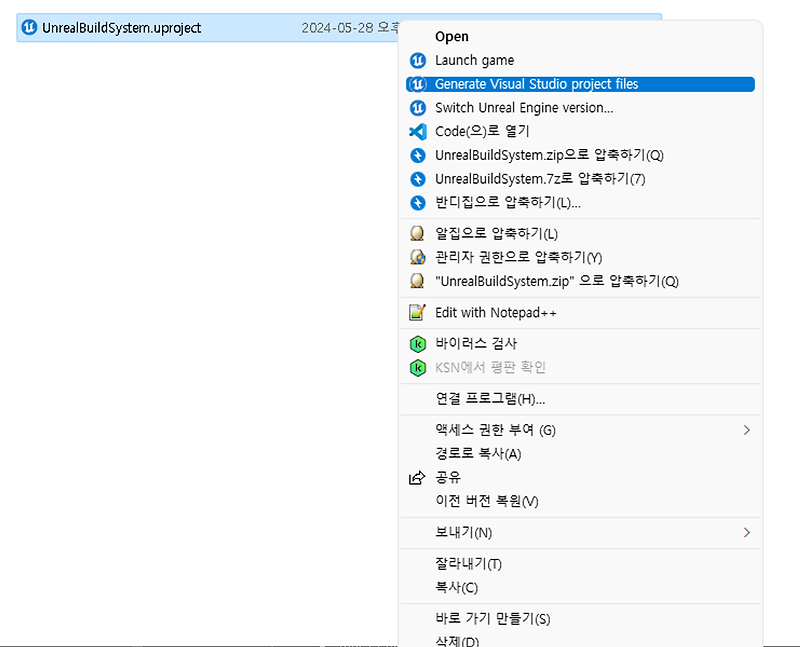800x647 pixels.
Task: Expand the 보내기(N) submenu arrow
Action: [748, 533]
